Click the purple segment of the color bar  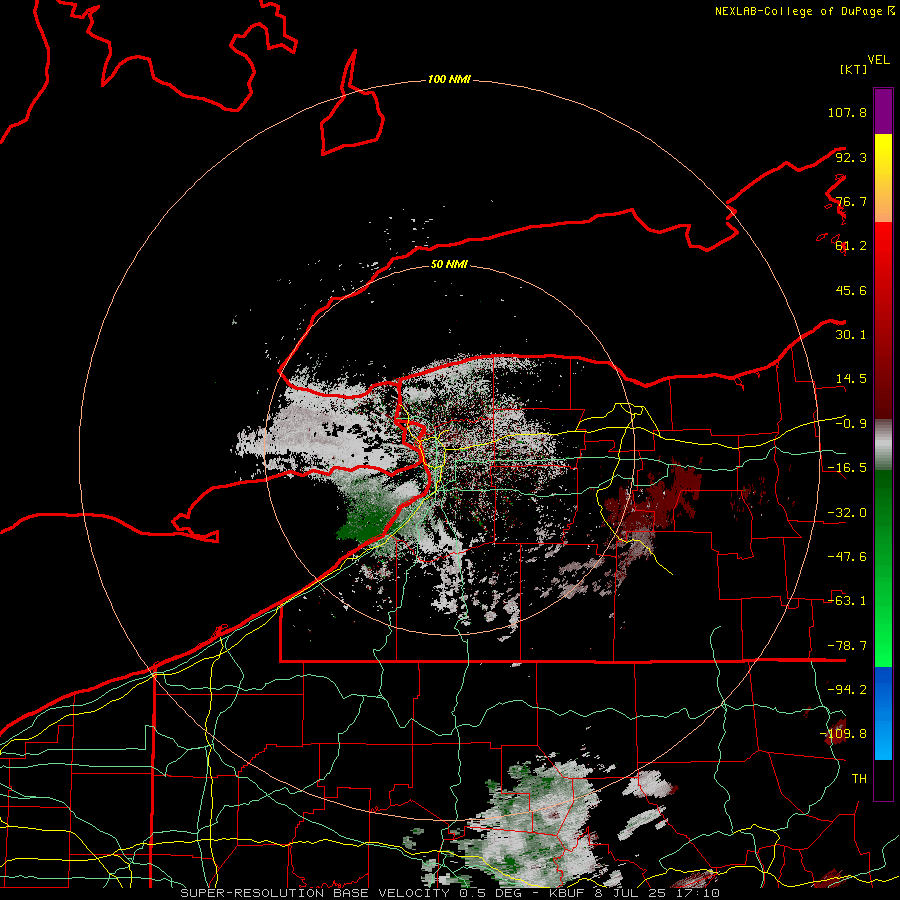tap(883, 111)
